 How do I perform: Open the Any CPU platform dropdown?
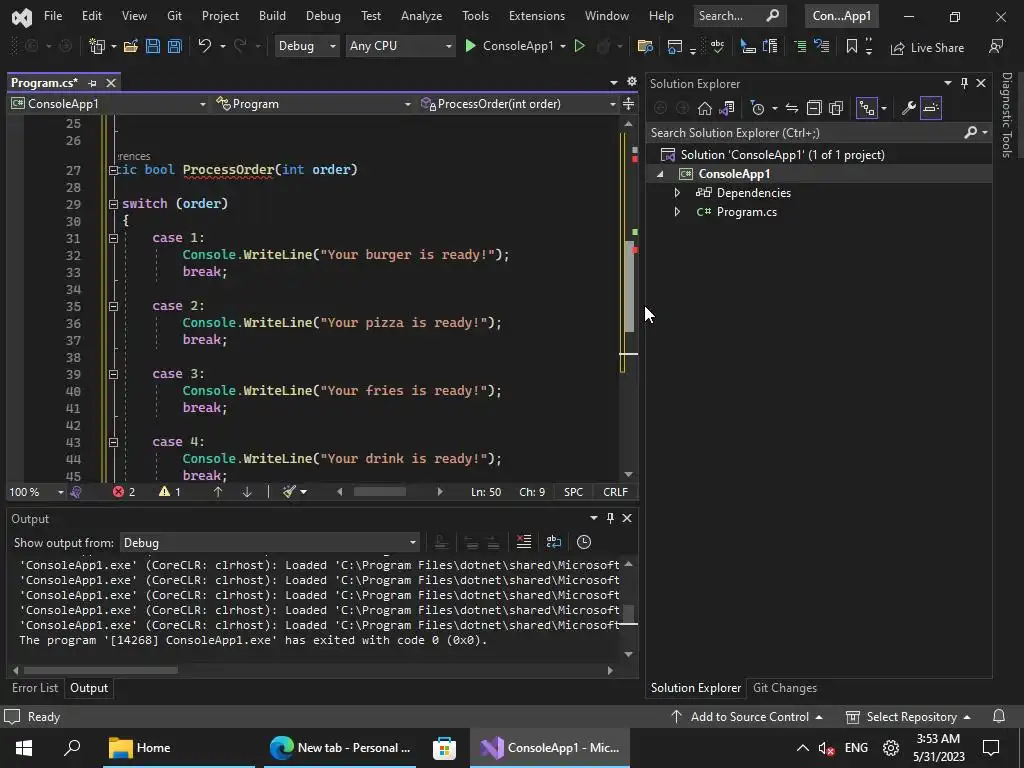pos(400,46)
